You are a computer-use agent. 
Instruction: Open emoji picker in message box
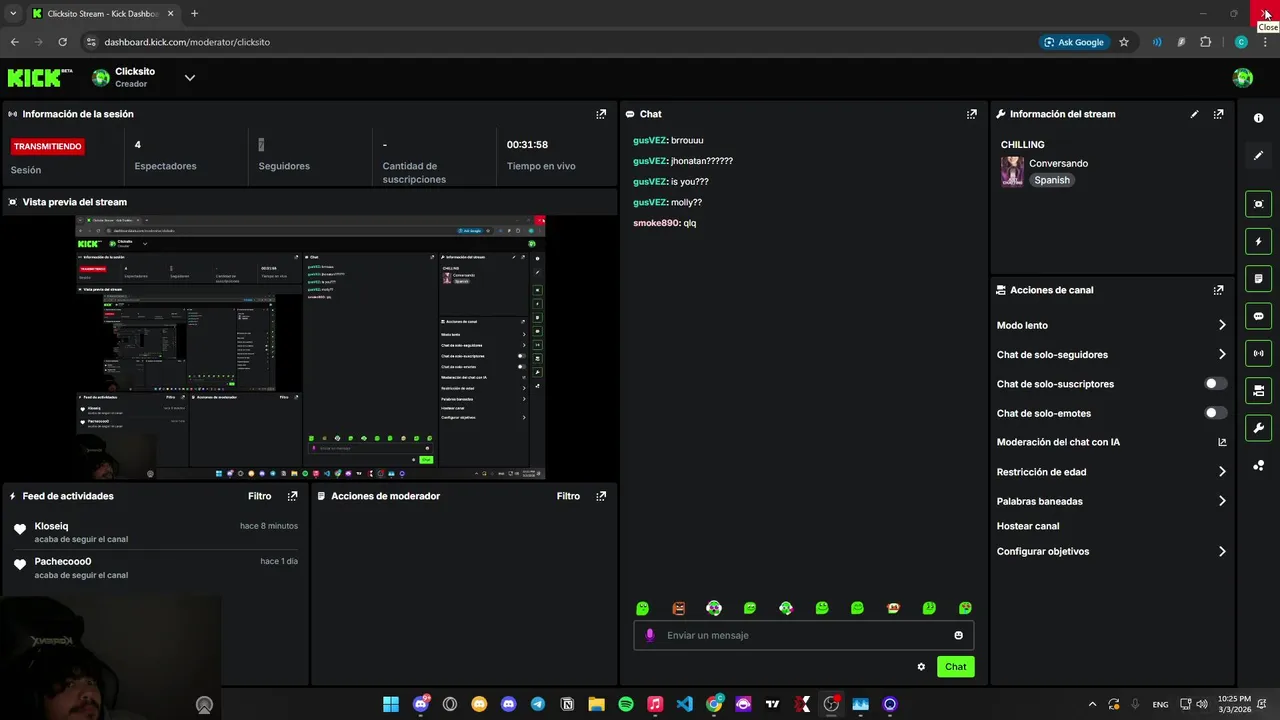point(958,635)
